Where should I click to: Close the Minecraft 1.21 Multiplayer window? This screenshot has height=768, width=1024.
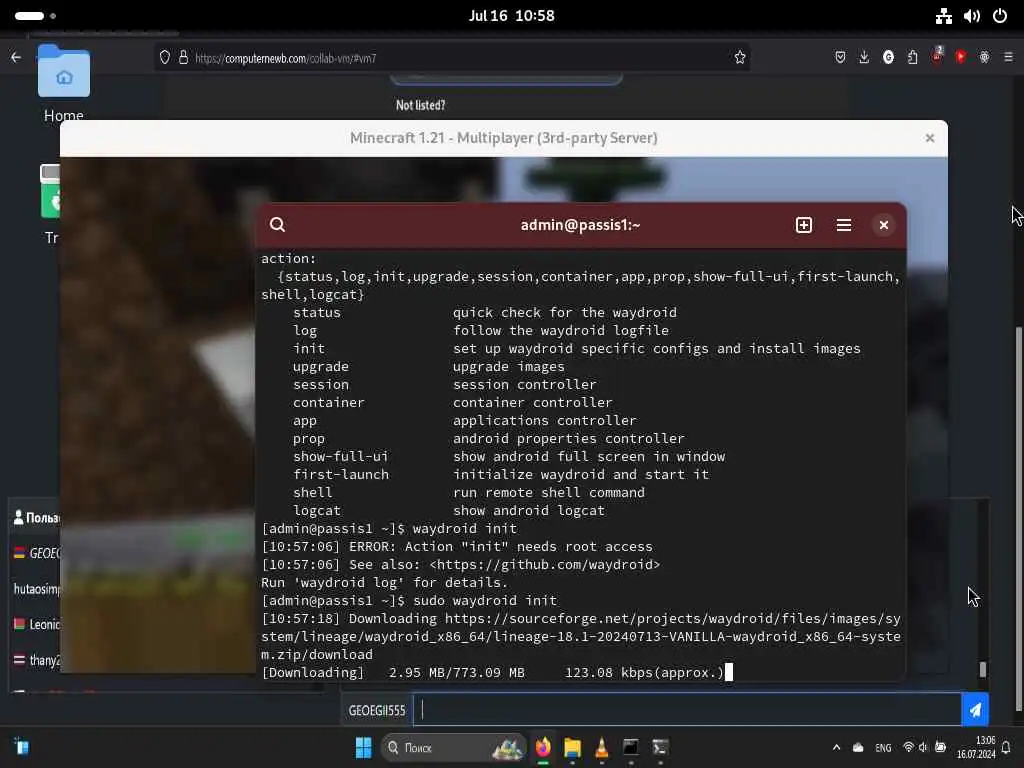[930, 138]
